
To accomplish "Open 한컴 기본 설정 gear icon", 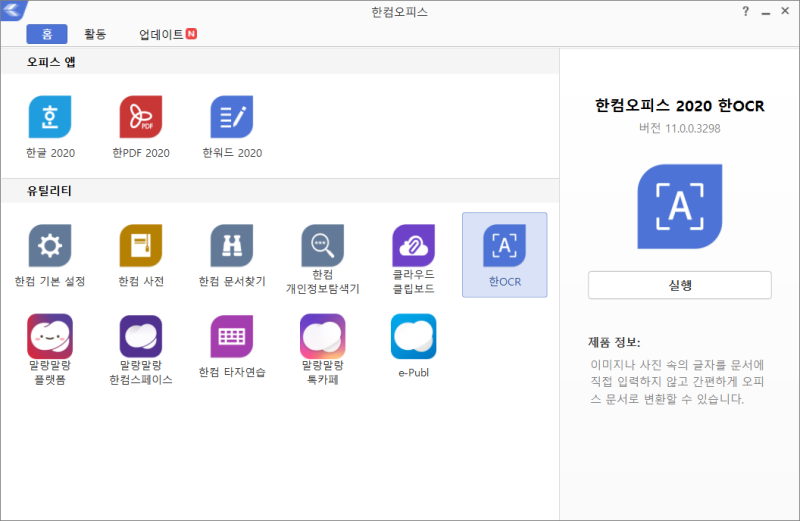I will tap(50, 245).
